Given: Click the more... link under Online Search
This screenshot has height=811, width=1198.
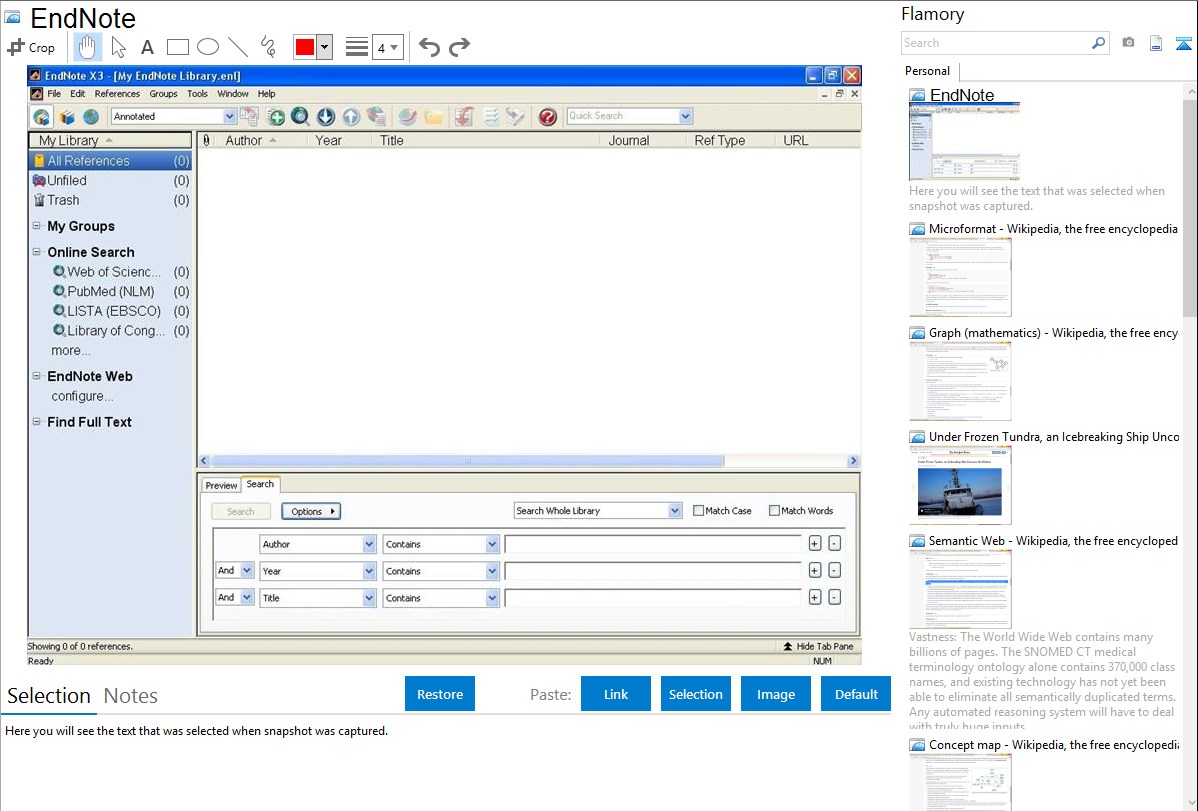Looking at the screenshot, I should (70, 350).
